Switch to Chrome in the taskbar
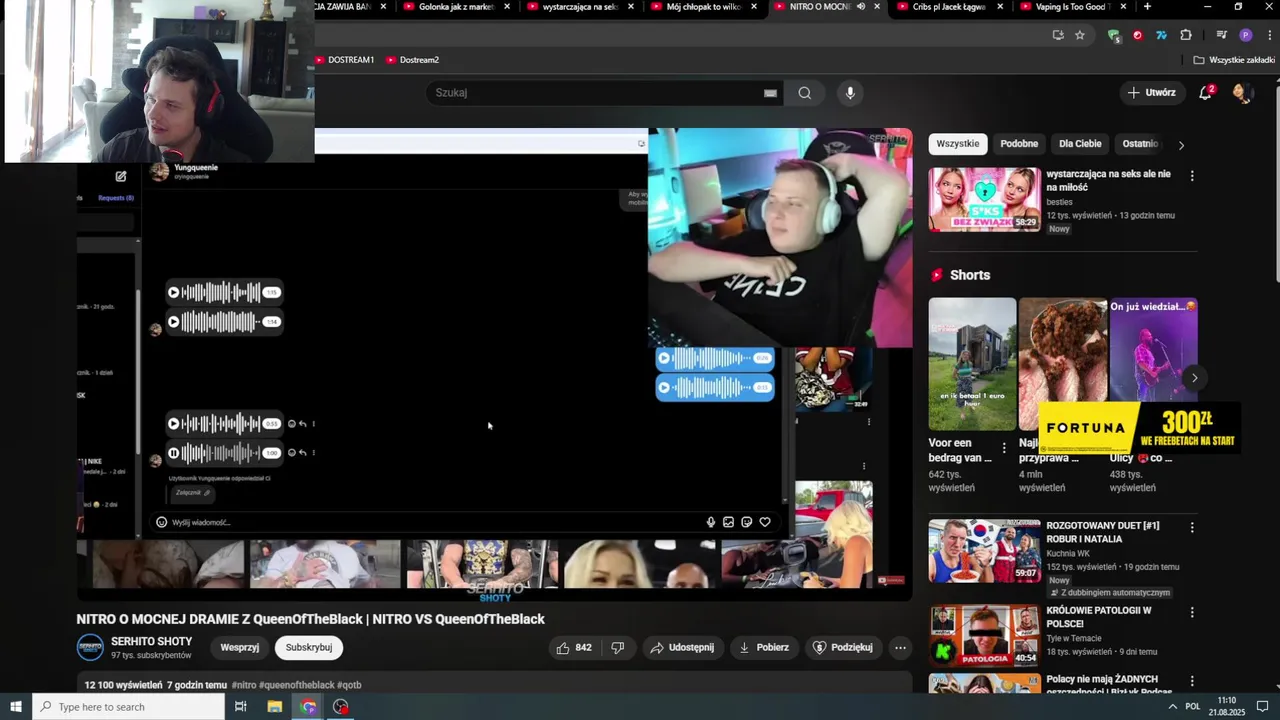Viewport: 1280px width, 720px height. (308, 707)
